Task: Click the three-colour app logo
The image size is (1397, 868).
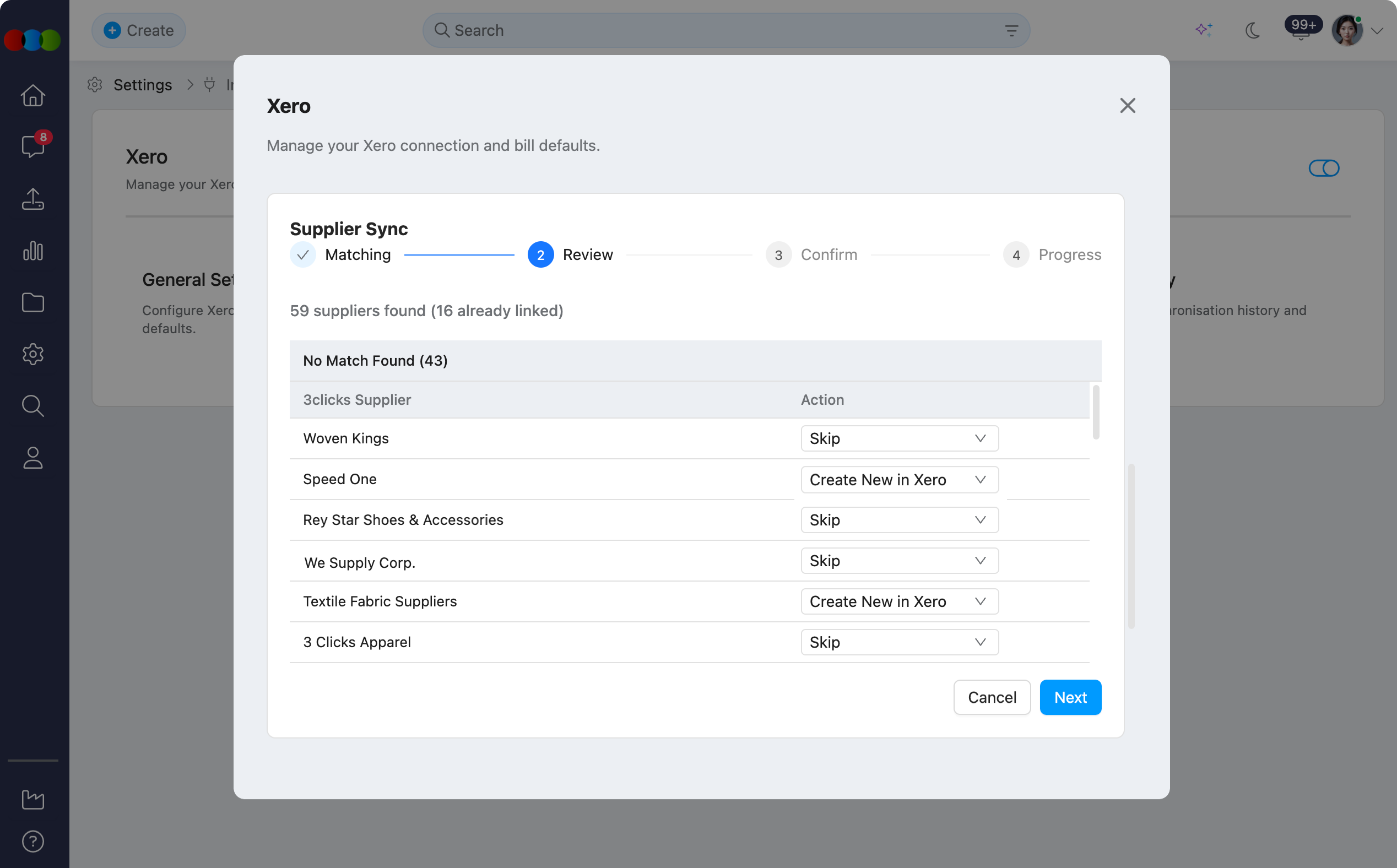Action: point(32,40)
